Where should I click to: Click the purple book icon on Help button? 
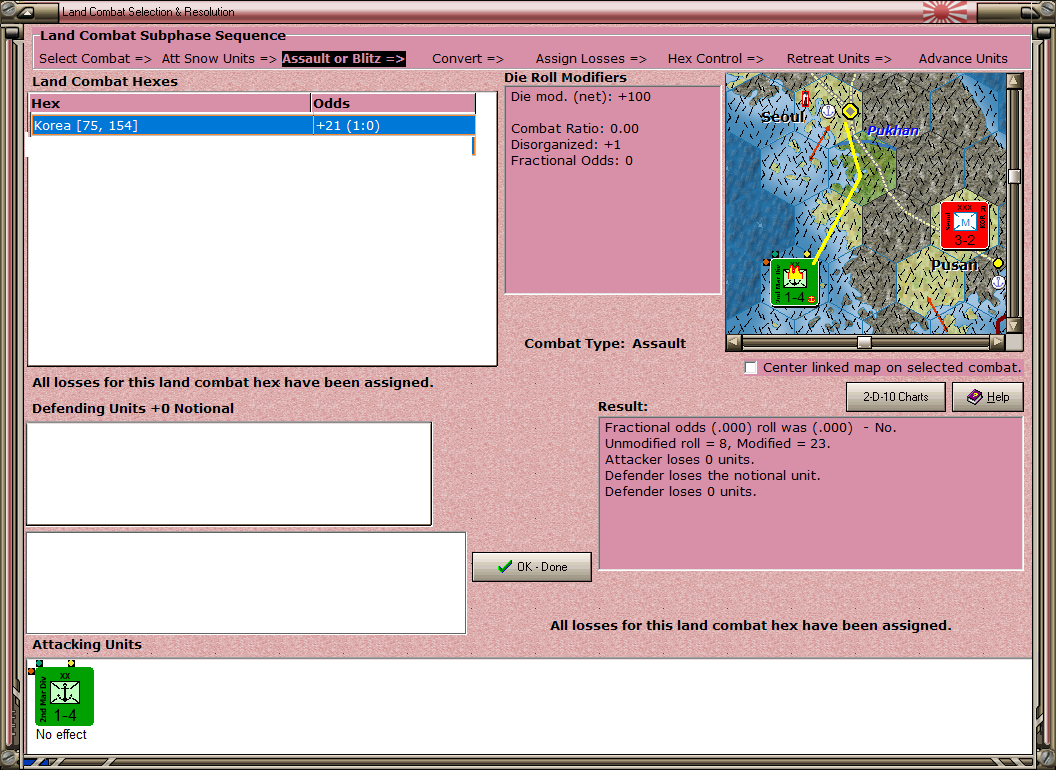click(x=975, y=397)
